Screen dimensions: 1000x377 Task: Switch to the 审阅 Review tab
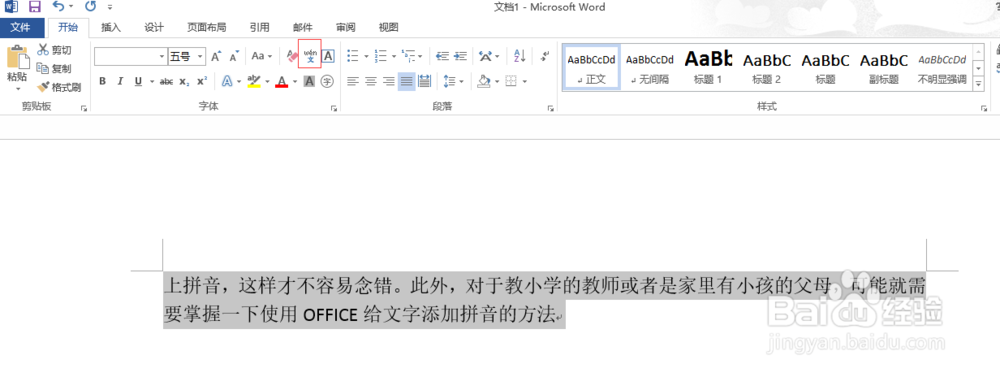tap(346, 27)
